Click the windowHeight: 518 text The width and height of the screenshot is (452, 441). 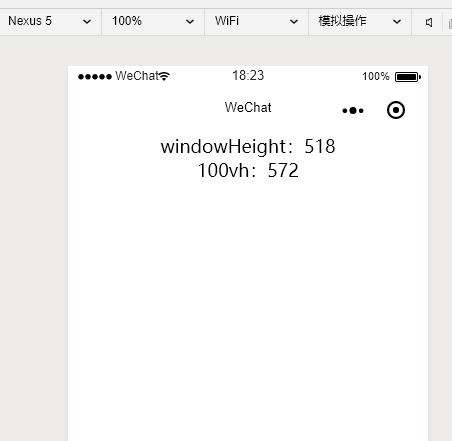(248, 147)
